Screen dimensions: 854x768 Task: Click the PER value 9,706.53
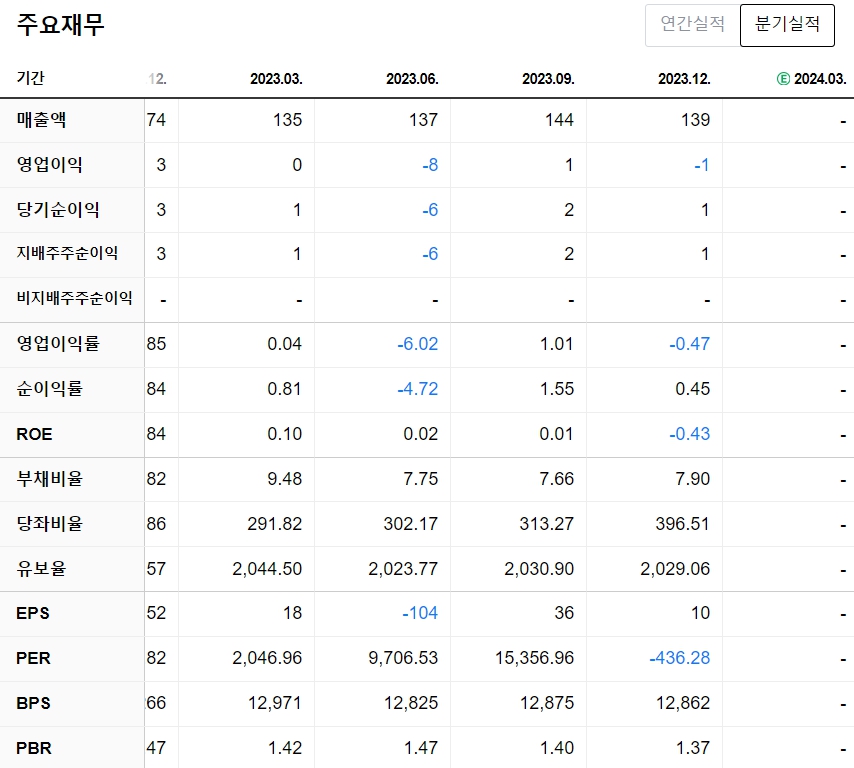click(403, 658)
